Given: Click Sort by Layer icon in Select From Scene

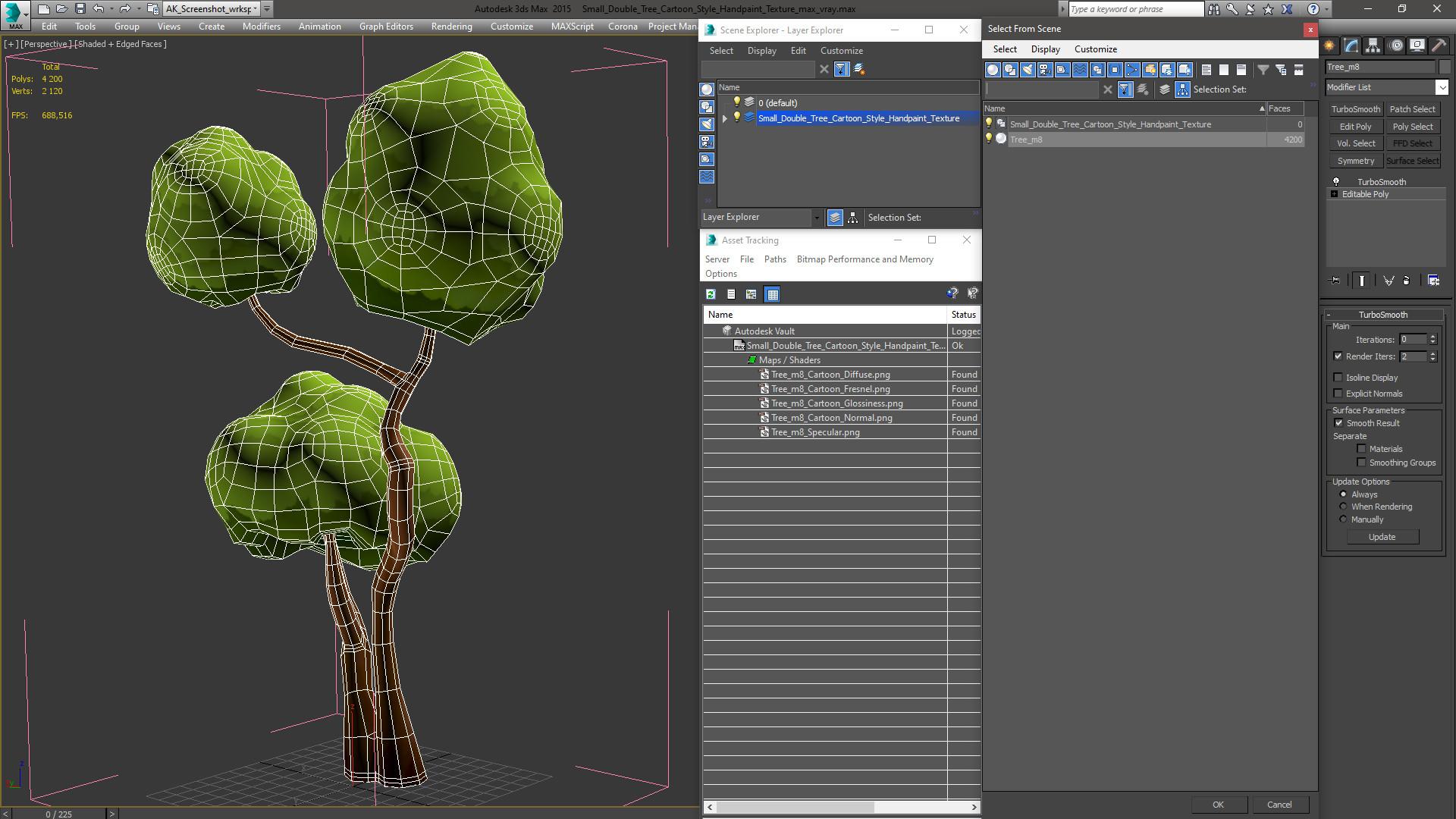Looking at the screenshot, I should (x=1165, y=89).
